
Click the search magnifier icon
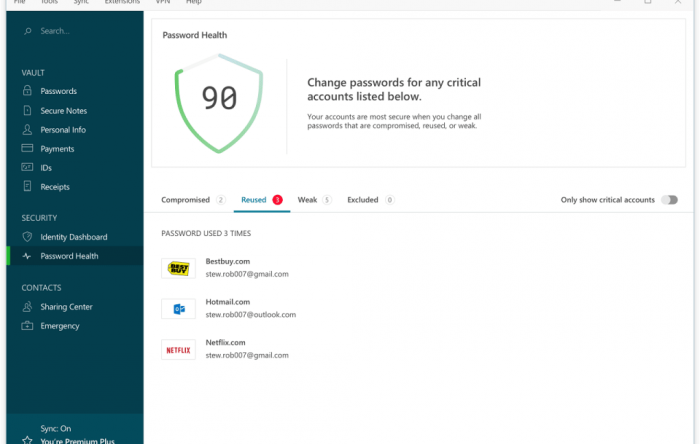click(x=28, y=31)
